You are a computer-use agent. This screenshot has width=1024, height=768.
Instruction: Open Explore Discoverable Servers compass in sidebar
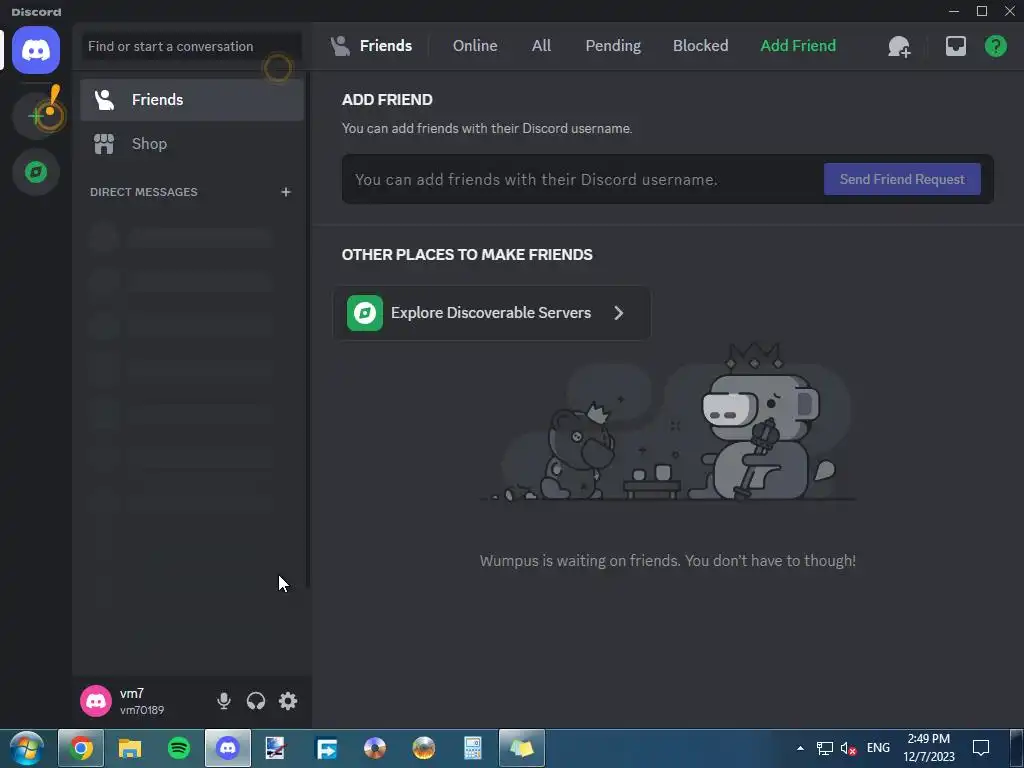pyautogui.click(x=36, y=172)
